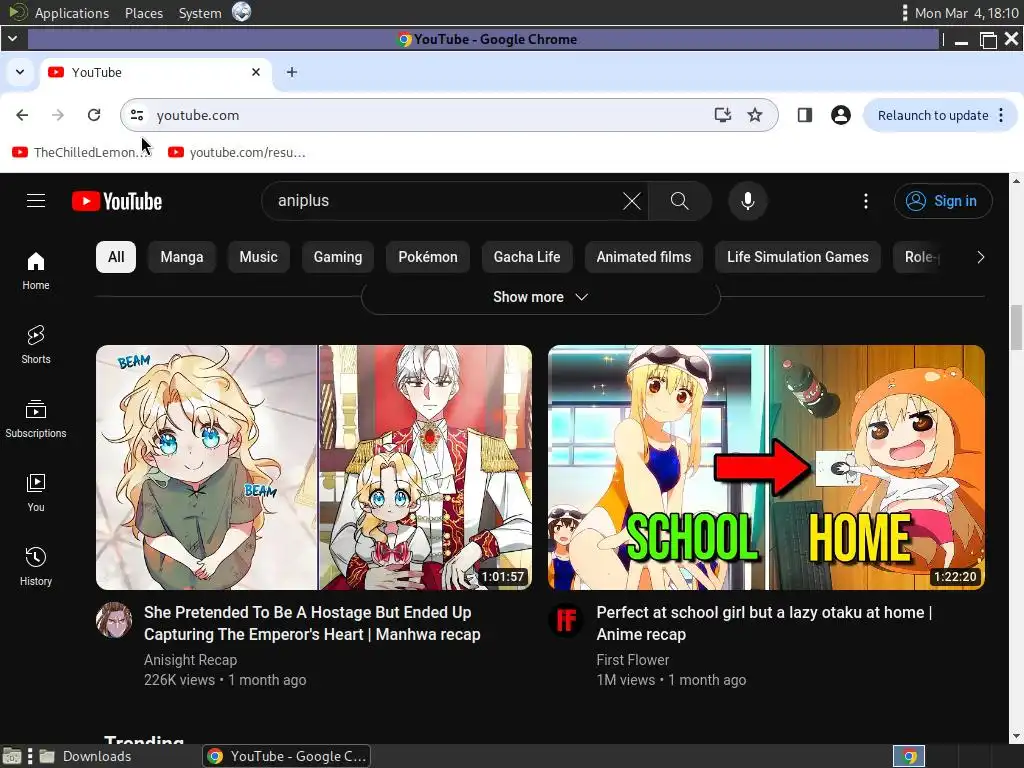Start voice search with microphone
The image size is (1024, 768).
click(x=748, y=201)
